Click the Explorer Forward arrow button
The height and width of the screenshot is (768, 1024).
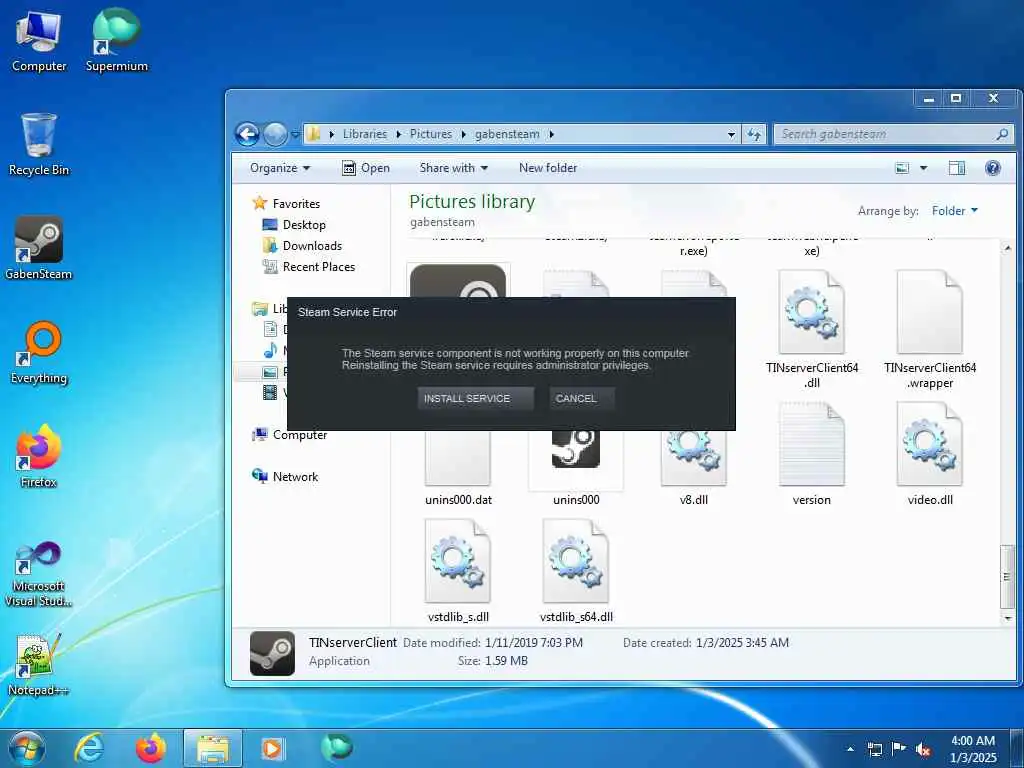point(275,135)
